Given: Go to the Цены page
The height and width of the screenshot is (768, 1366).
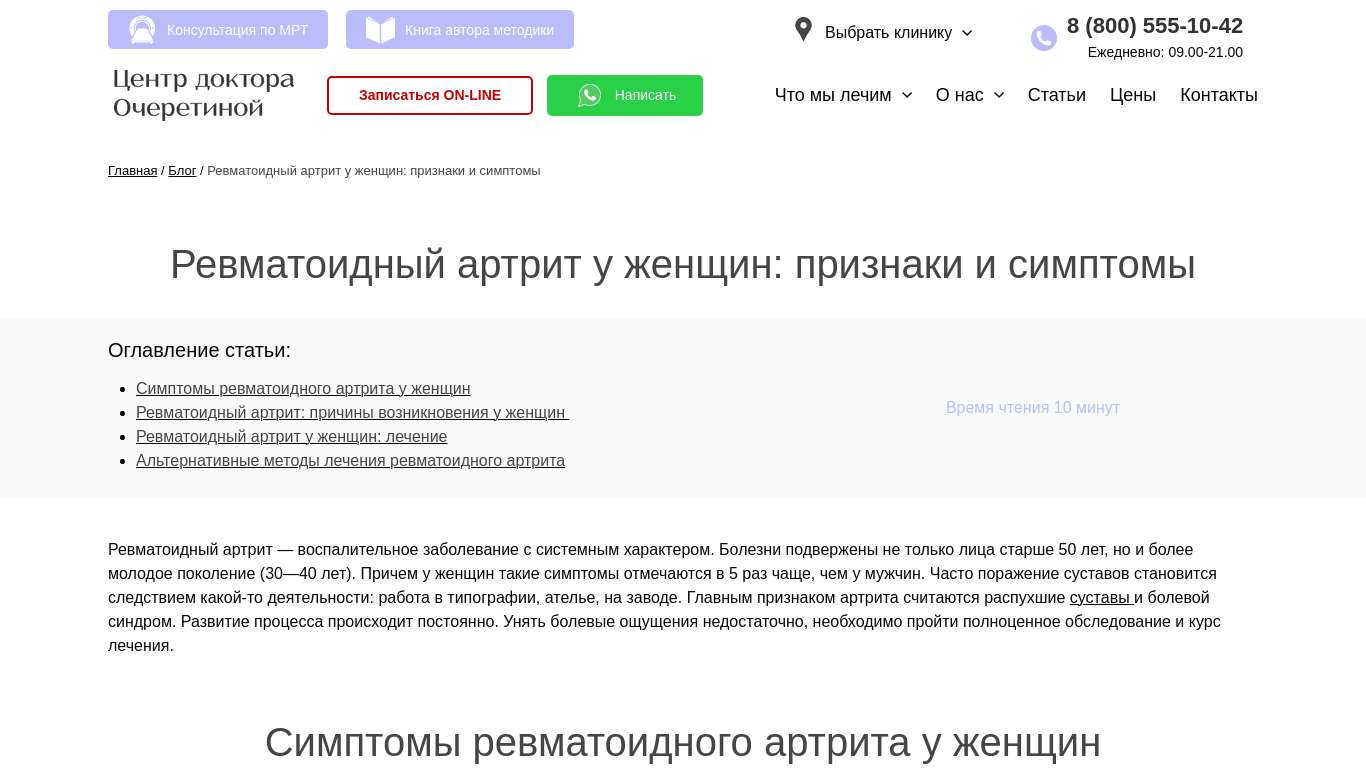Looking at the screenshot, I should point(1132,95).
